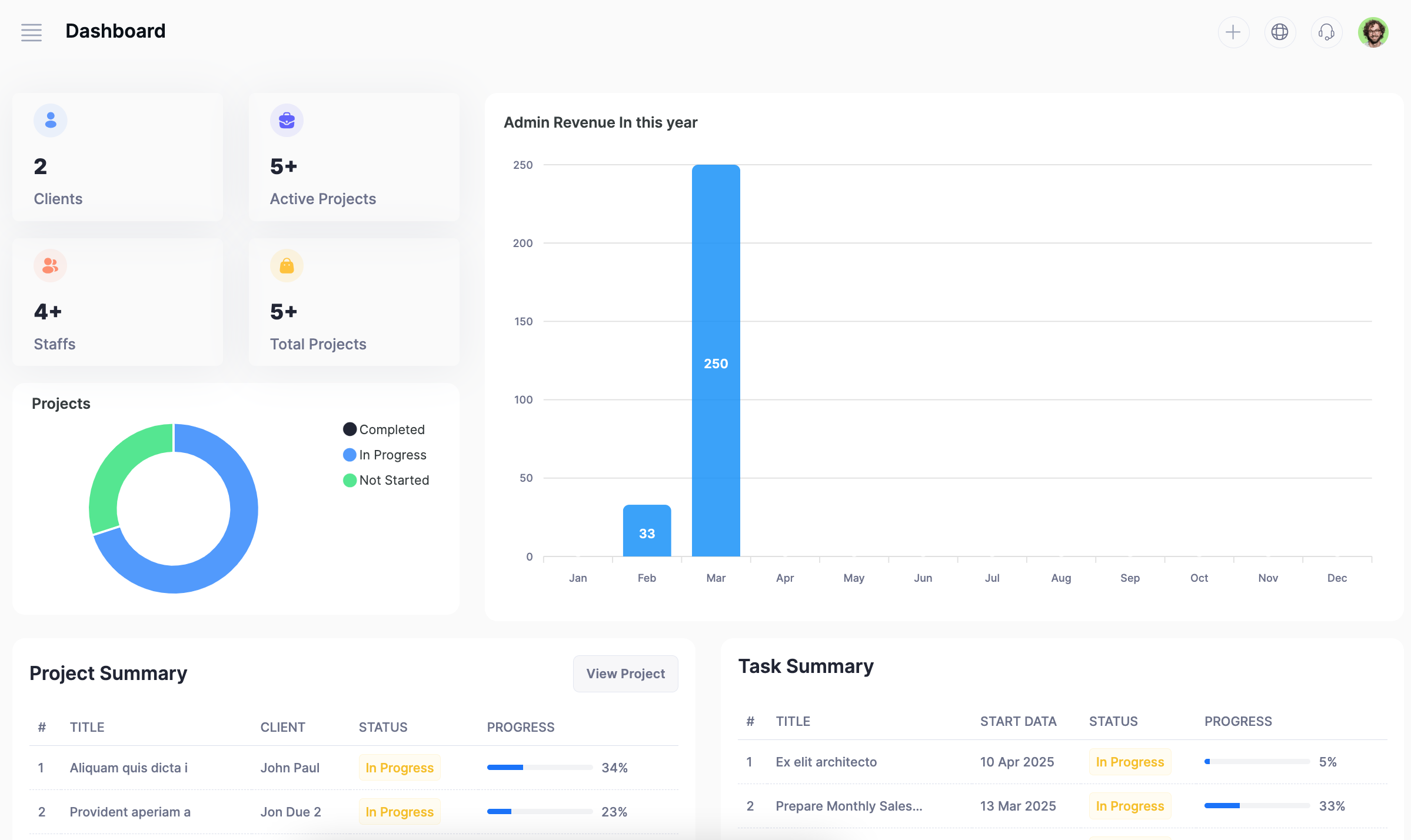Click the Staffs group icon

click(x=51, y=266)
